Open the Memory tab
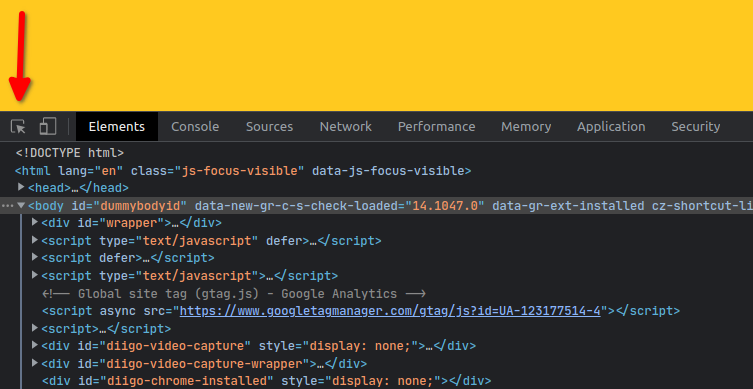The image size is (753, 389). pyautogui.click(x=526, y=127)
